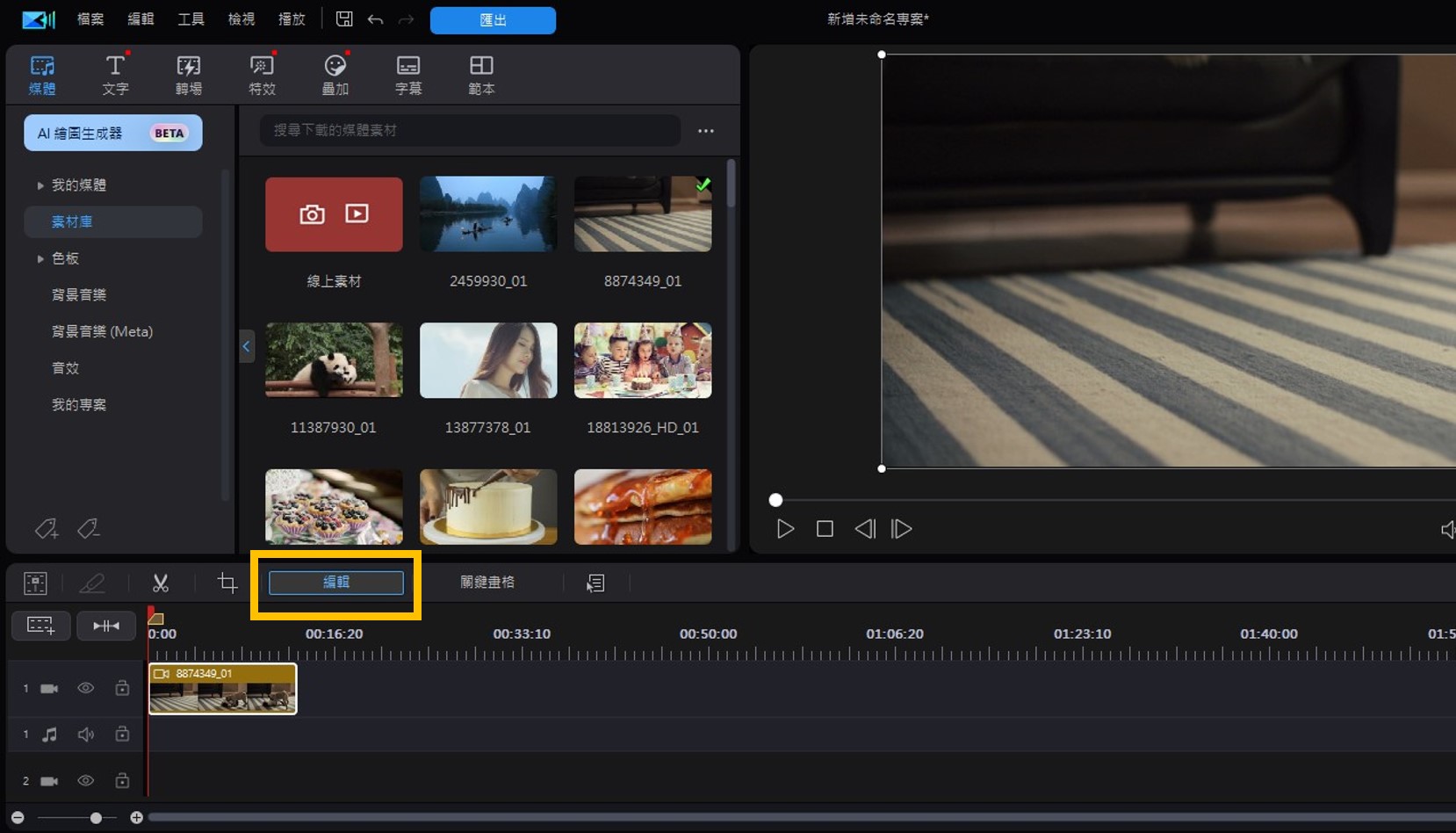1456x833 pixels.
Task: Open the 字幕 (Subtitles) panel
Action: (407, 74)
